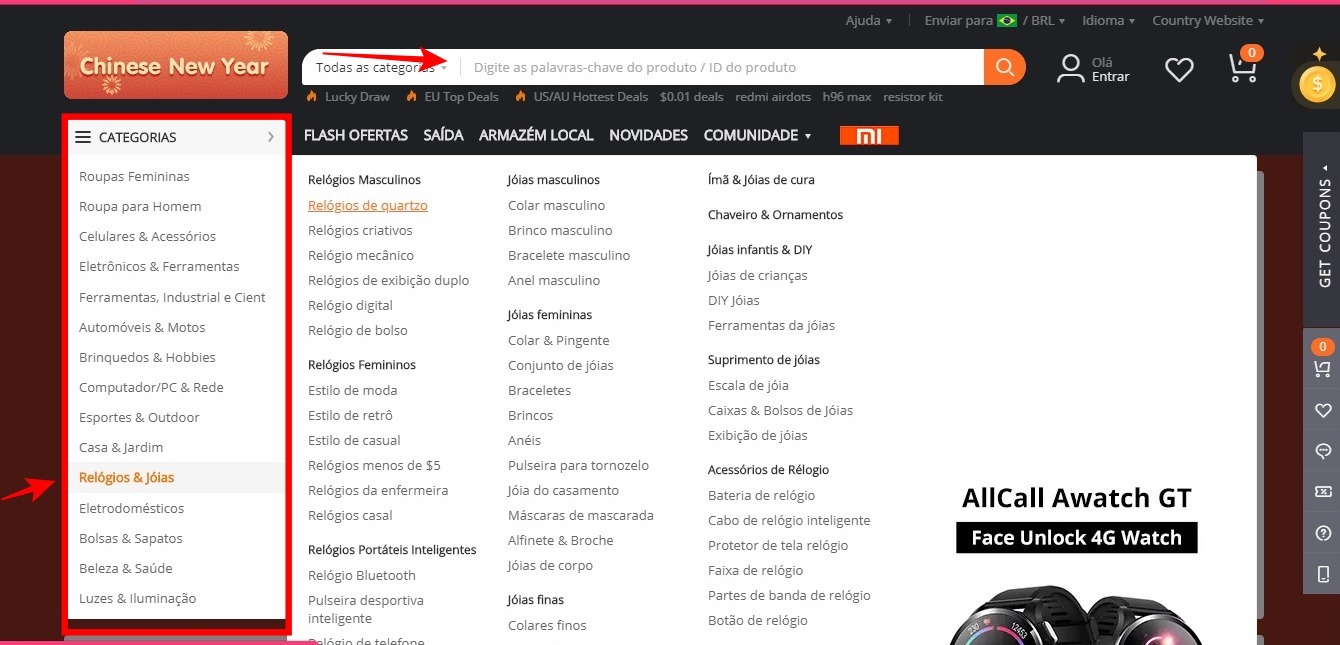This screenshot has width=1340, height=645.
Task: Open the Country Website dropdown
Action: (x=1208, y=20)
